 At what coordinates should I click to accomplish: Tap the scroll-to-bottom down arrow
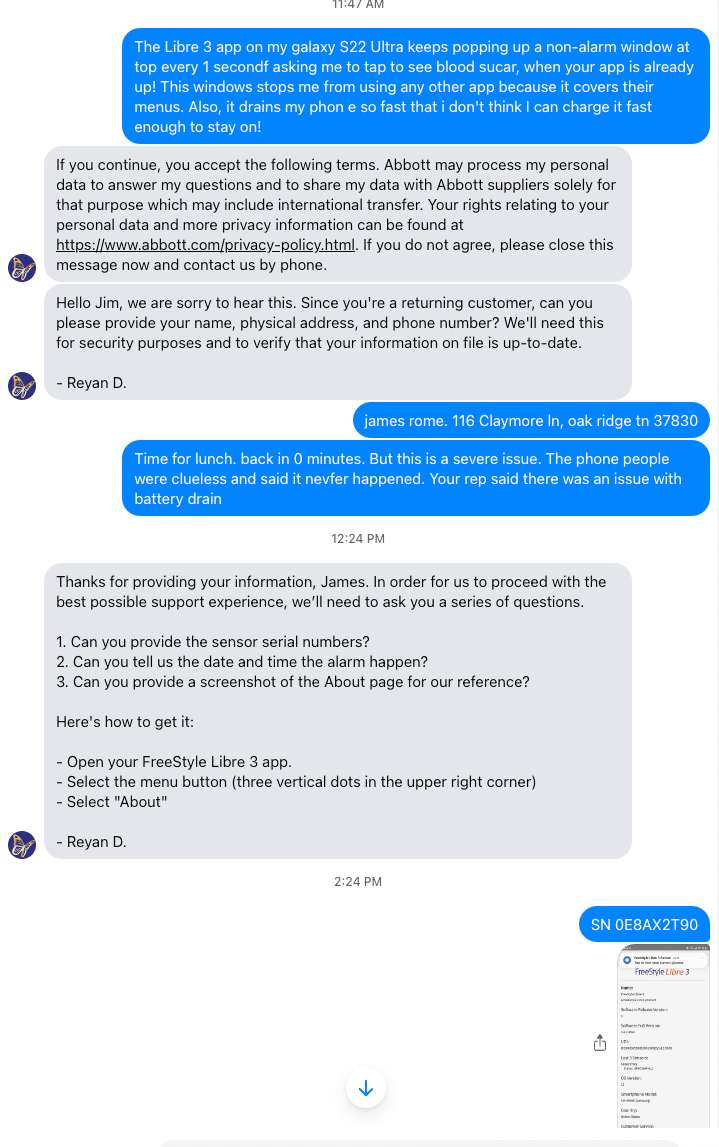coord(366,1088)
